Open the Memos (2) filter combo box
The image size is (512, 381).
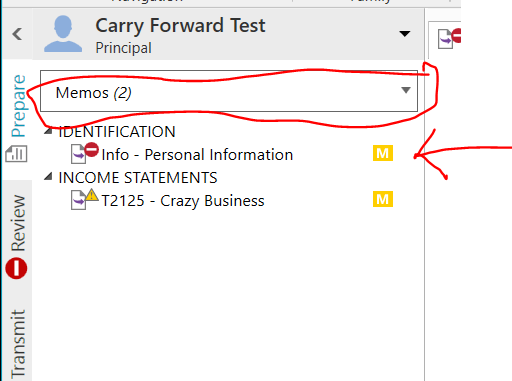click(229, 91)
